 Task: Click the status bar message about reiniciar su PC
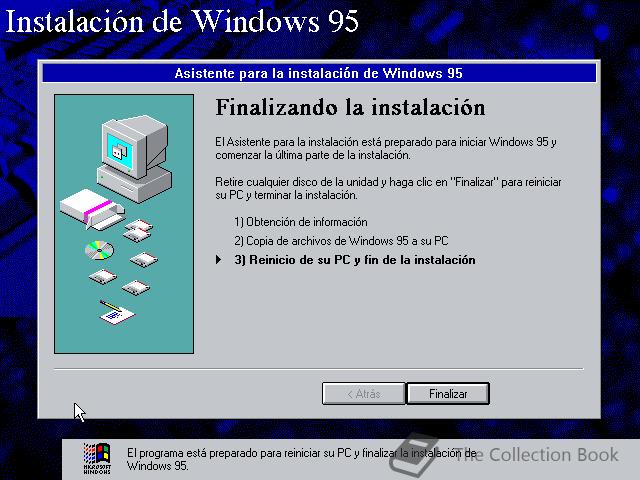point(302,459)
